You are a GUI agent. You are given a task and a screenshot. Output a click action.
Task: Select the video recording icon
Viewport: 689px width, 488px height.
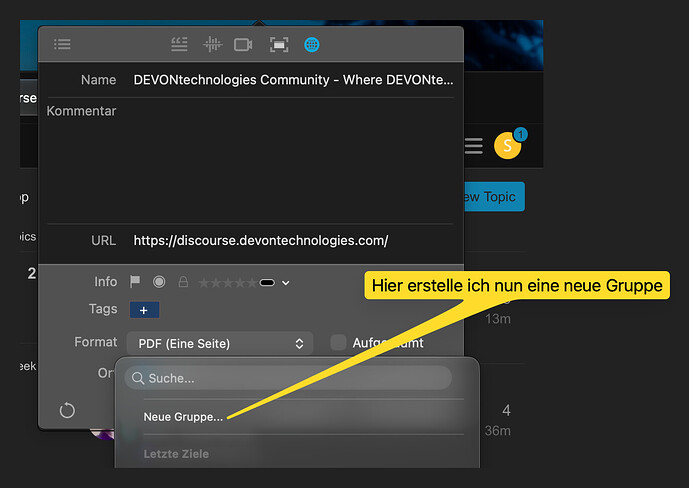pyautogui.click(x=243, y=45)
